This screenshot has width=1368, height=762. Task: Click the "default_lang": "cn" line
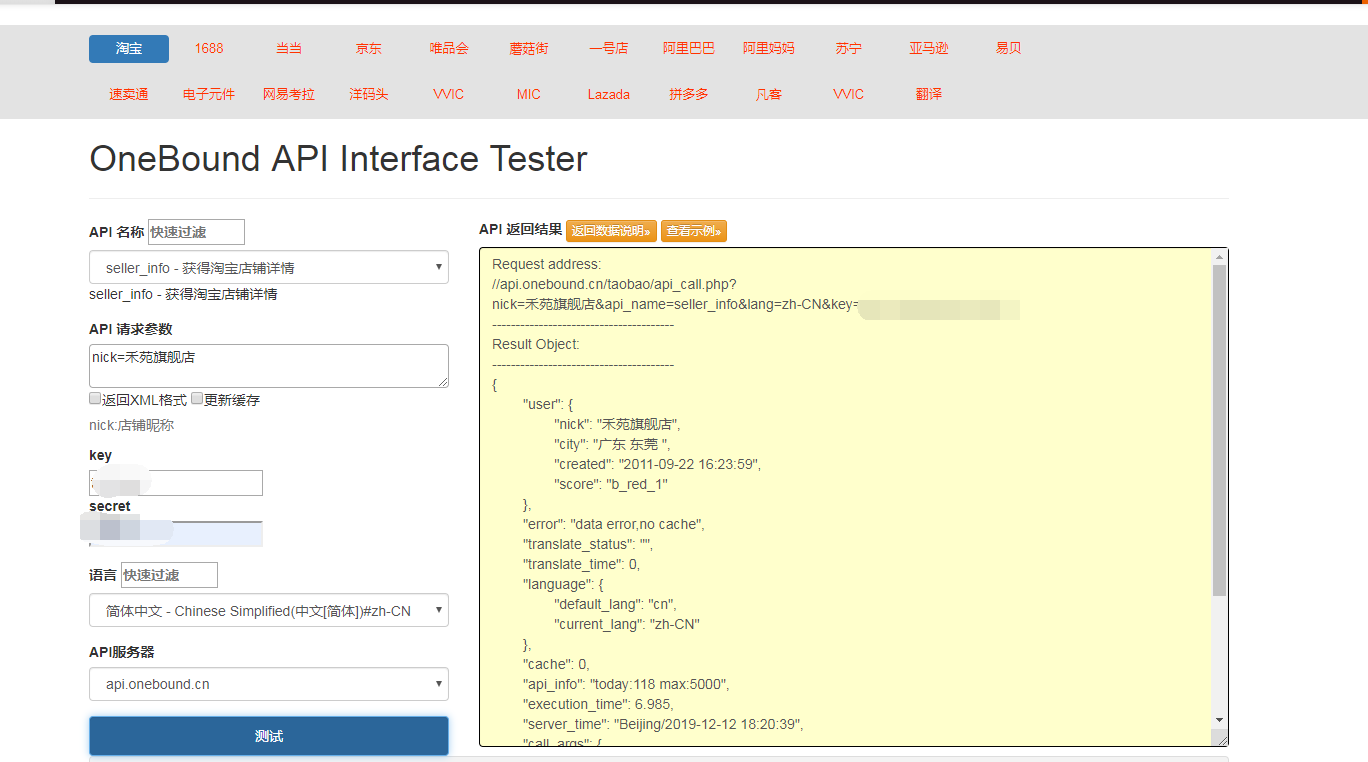[x=616, y=605]
